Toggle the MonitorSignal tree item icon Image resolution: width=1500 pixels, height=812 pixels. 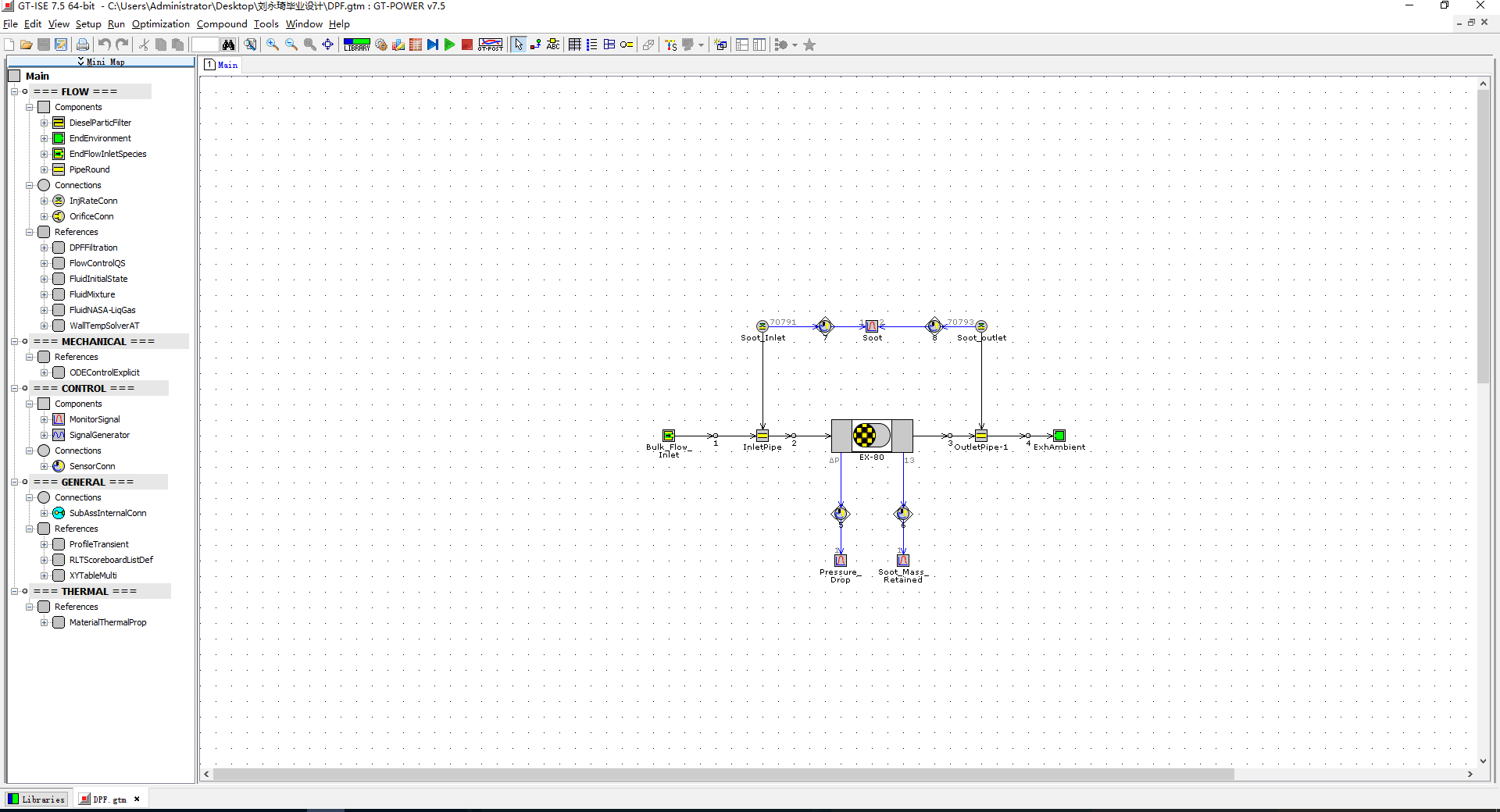point(59,419)
